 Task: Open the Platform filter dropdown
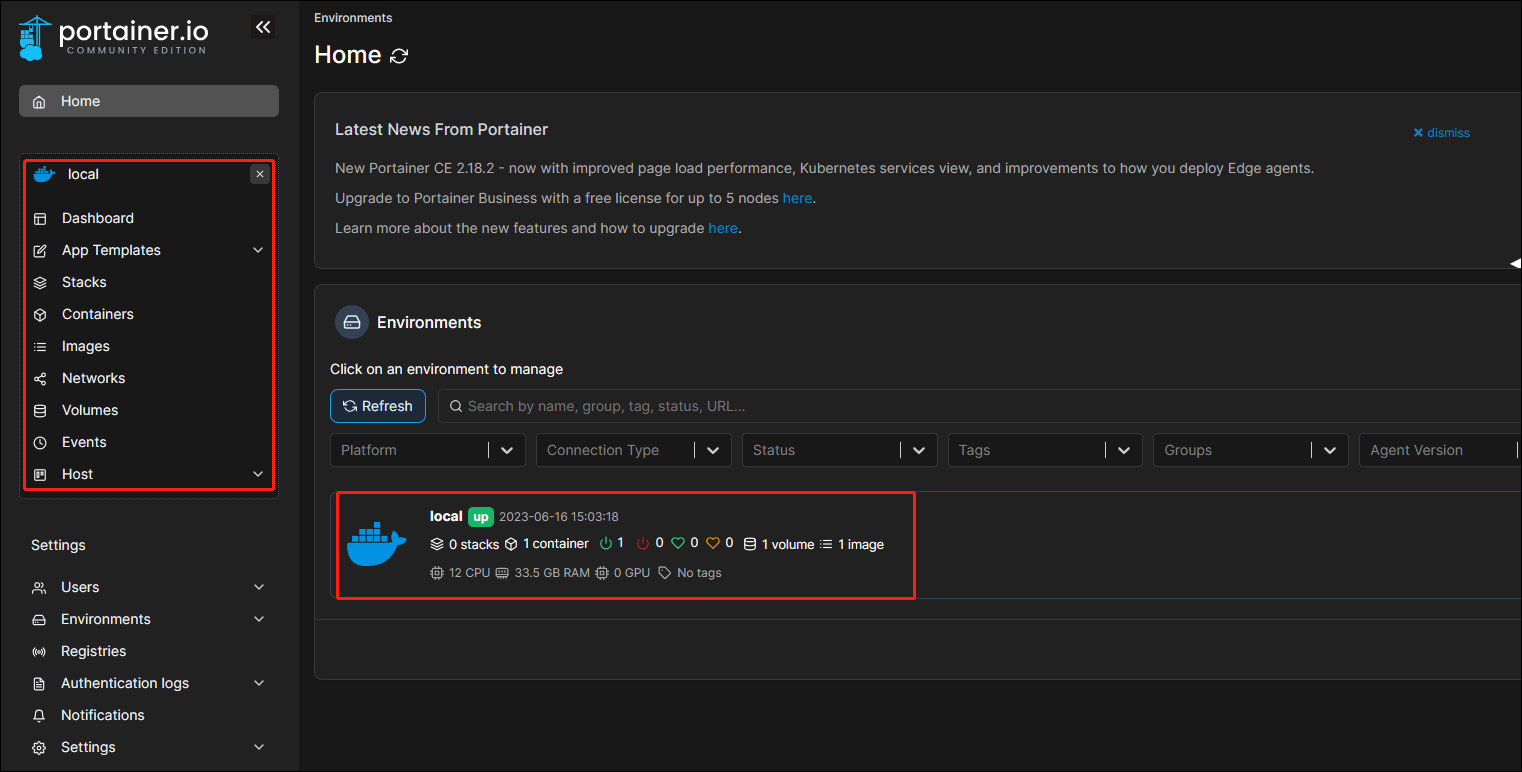tap(428, 450)
